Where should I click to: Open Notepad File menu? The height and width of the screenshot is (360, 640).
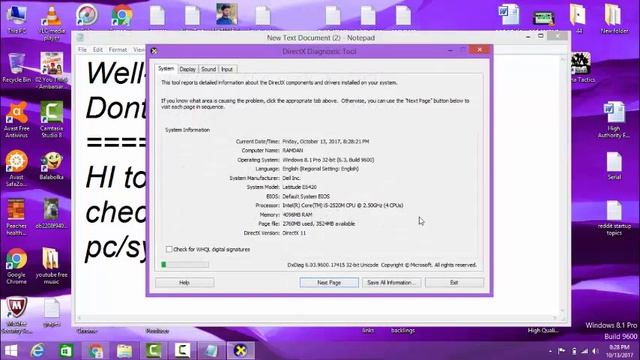(82, 49)
